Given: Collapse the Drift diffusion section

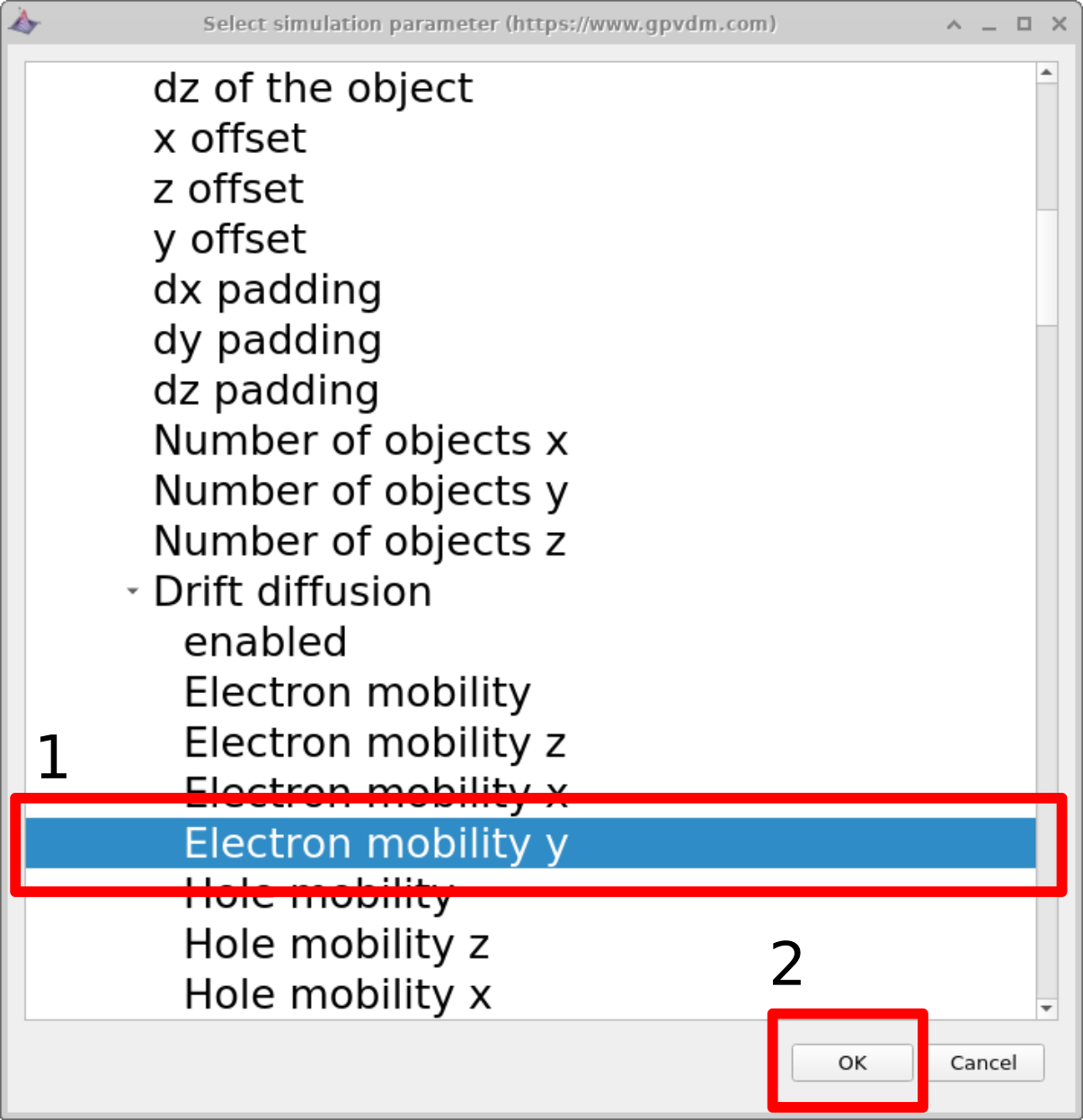Looking at the screenshot, I should [x=132, y=591].
